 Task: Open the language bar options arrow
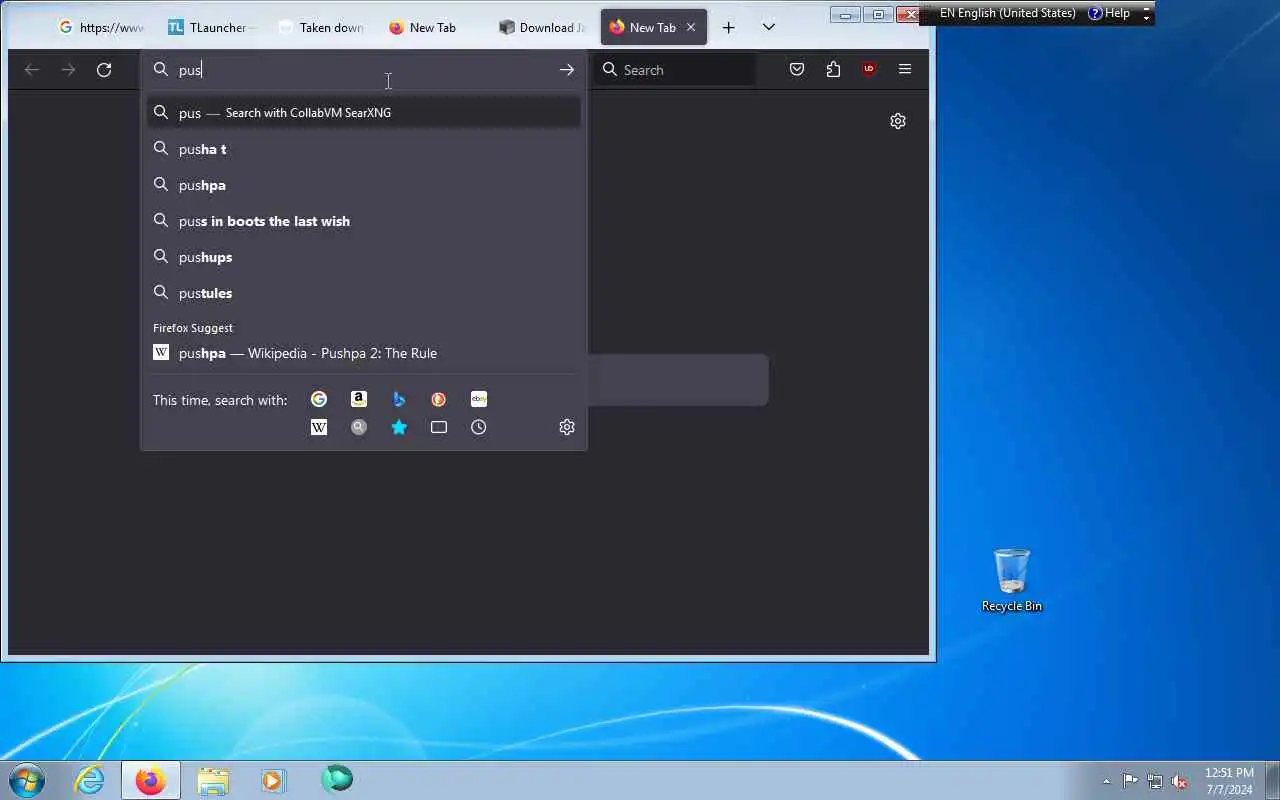[x=1146, y=17]
